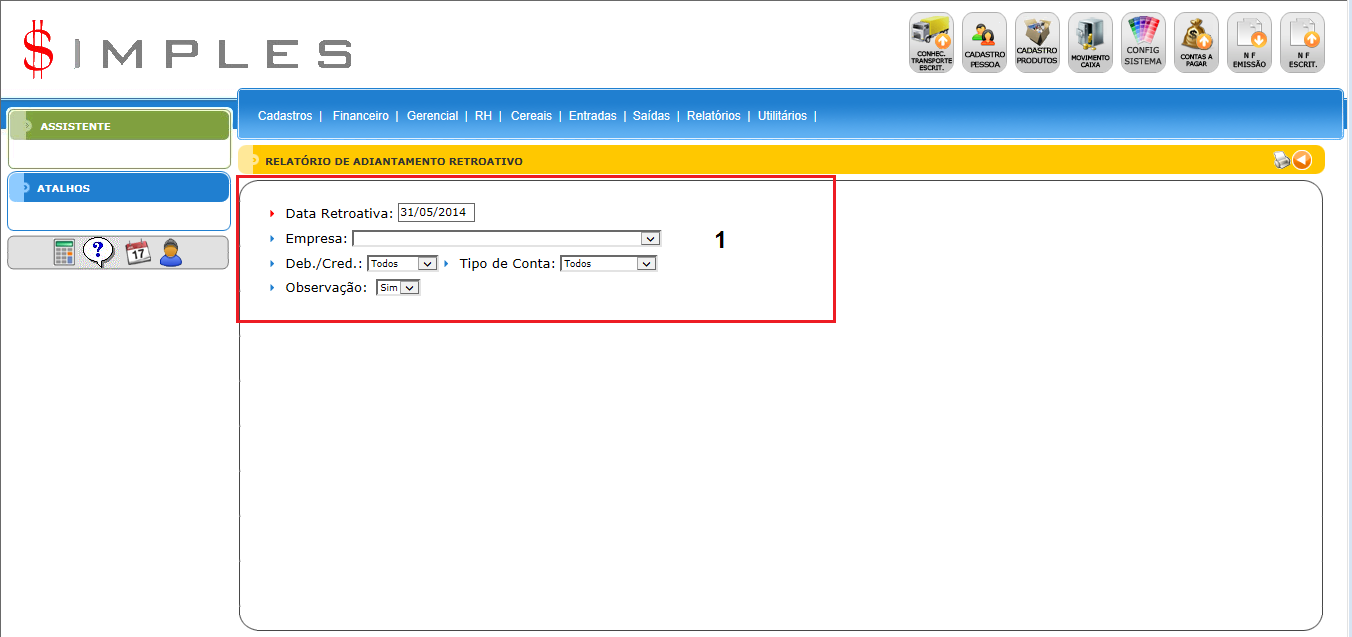Open Config Sistema color palette icon
Viewport: 1352px width, 637px height.
tap(1143, 42)
